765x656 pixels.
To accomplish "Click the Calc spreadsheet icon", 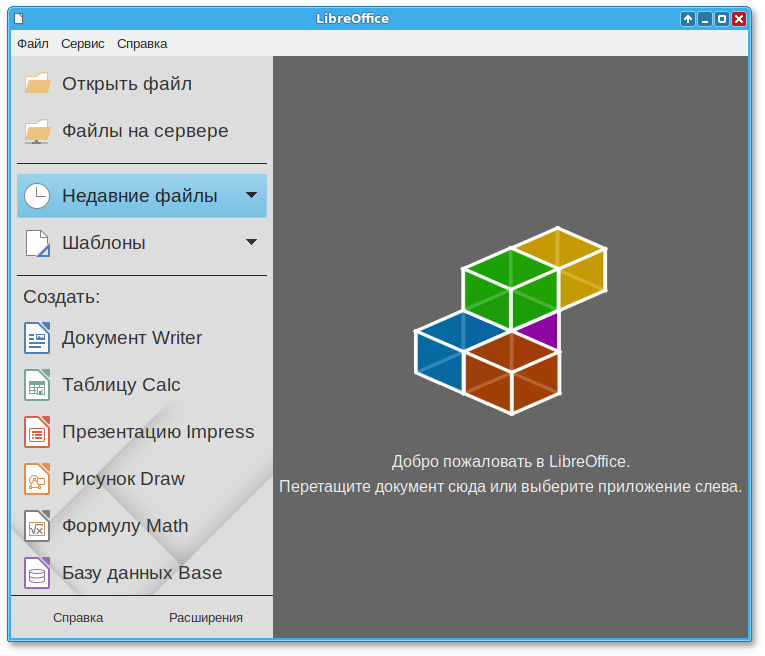I will [x=37, y=385].
